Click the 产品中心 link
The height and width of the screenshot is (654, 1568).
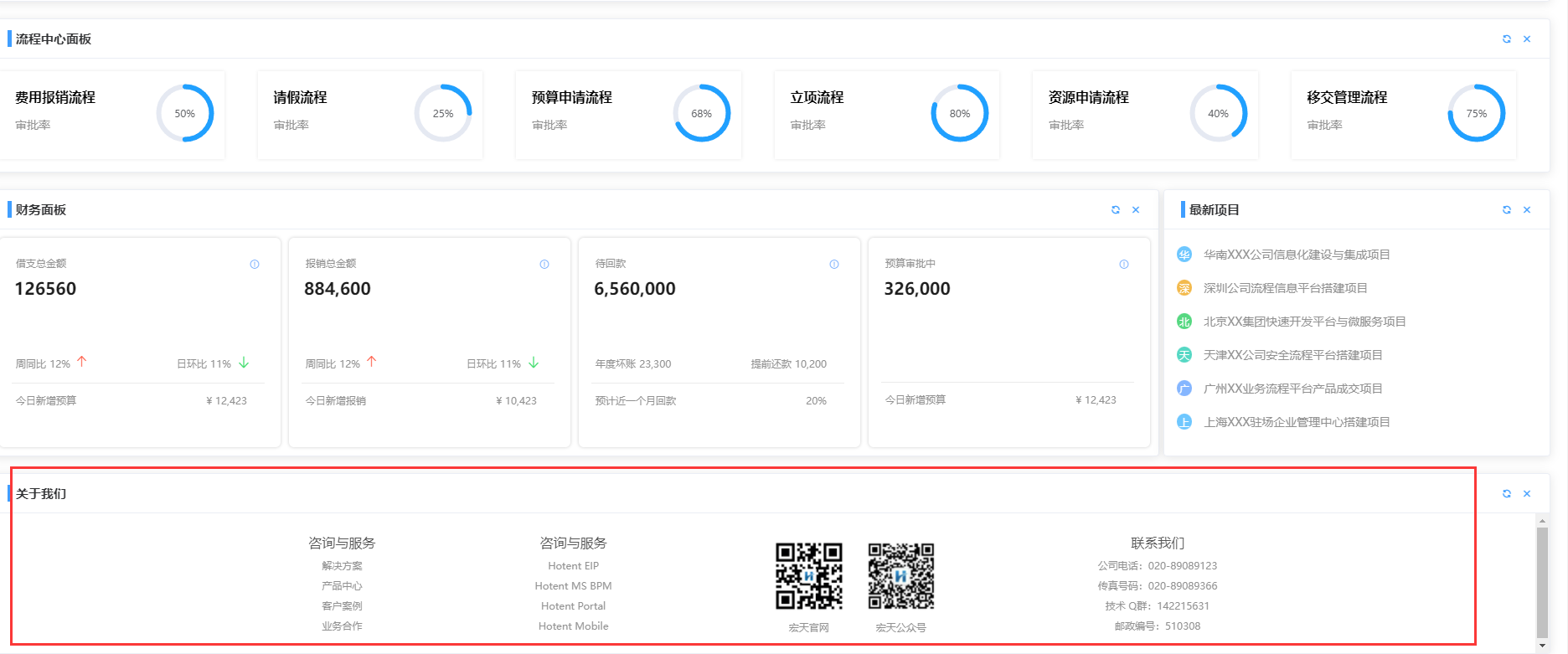[x=342, y=586]
